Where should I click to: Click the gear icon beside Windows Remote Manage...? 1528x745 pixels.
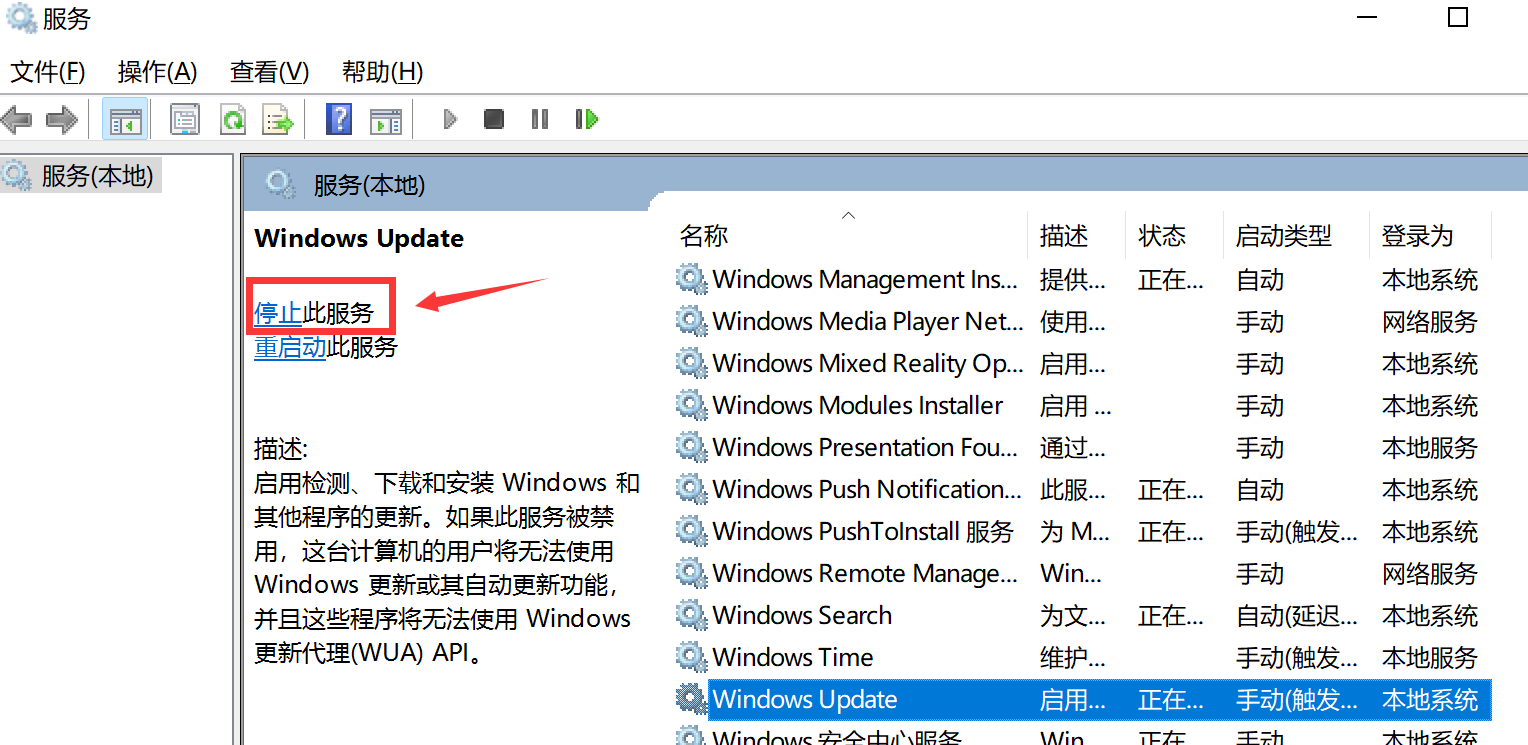point(691,573)
